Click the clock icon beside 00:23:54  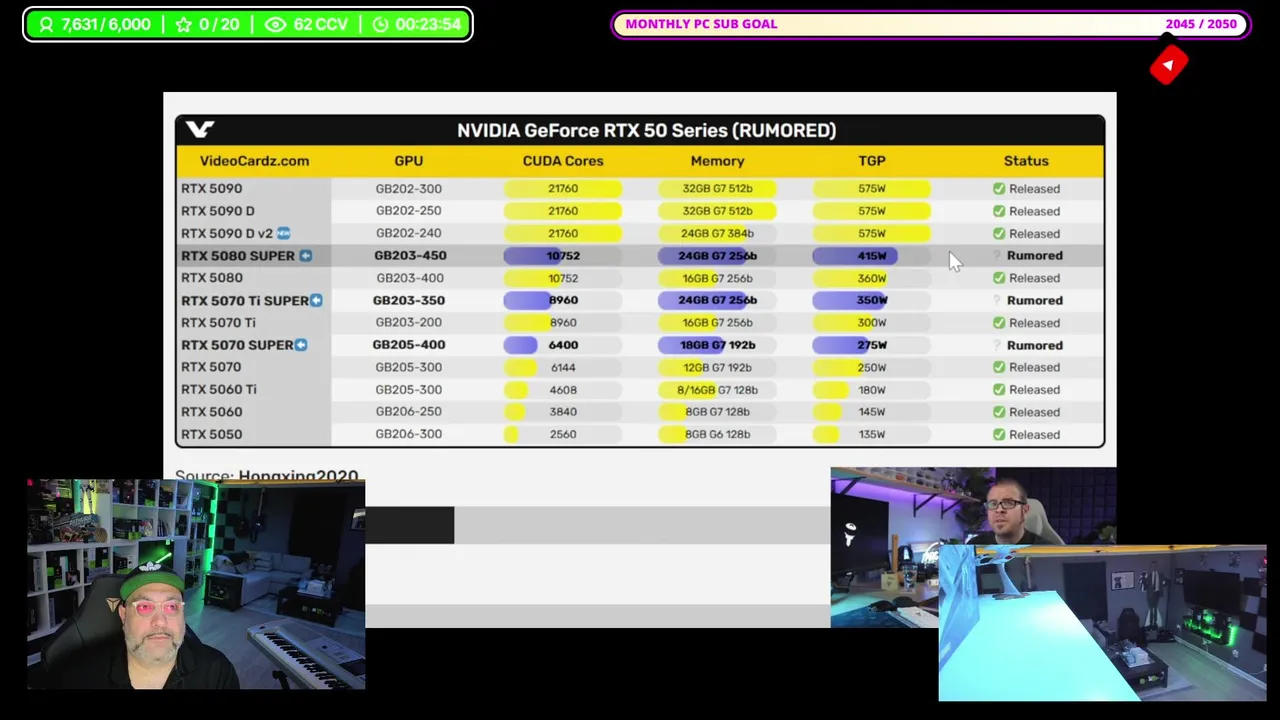[380, 25]
